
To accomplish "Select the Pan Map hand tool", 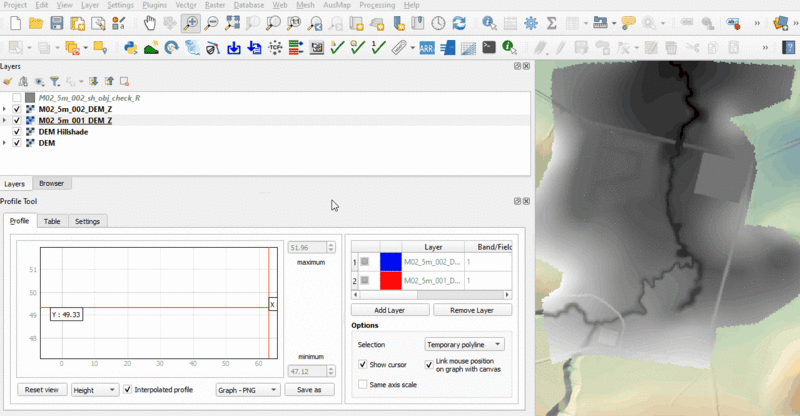I will [x=149, y=22].
